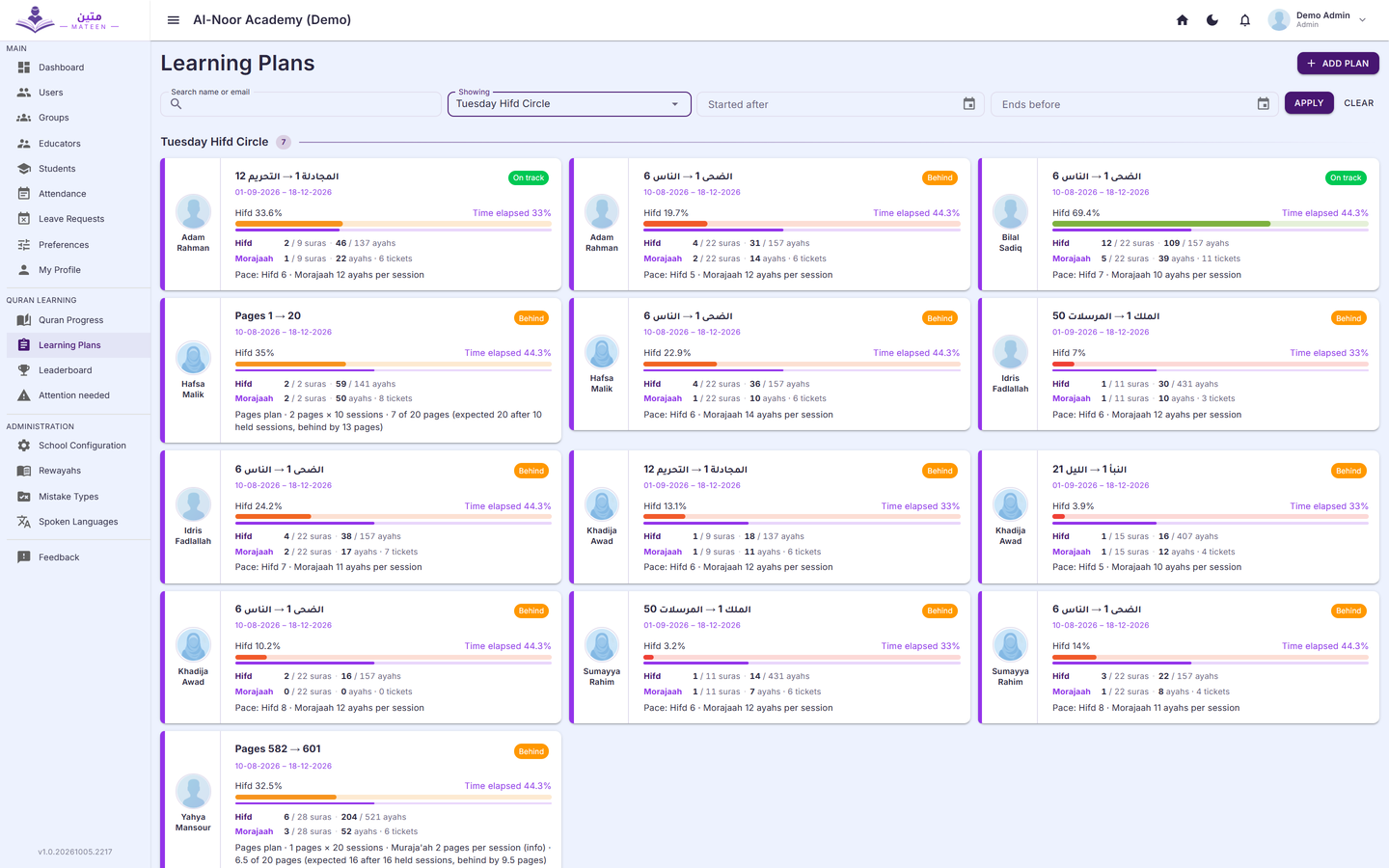Click the Search name or email field
Viewport: 1389px width, 868px height.
[301, 104]
